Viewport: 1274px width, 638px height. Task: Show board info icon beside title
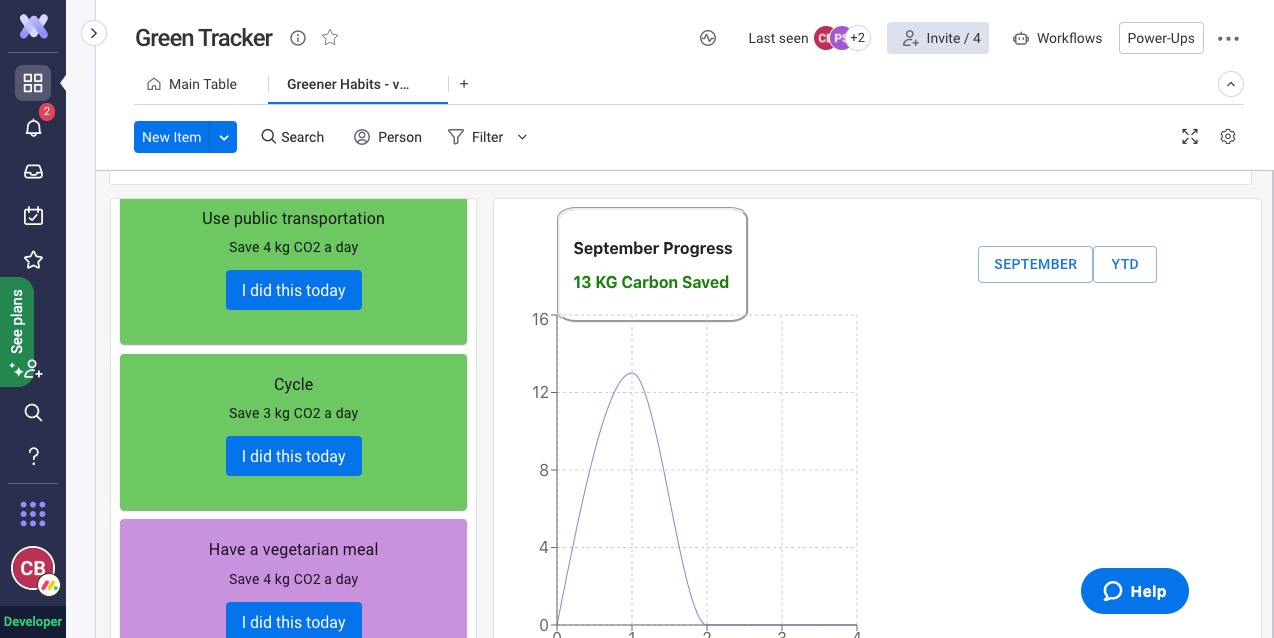(x=298, y=38)
